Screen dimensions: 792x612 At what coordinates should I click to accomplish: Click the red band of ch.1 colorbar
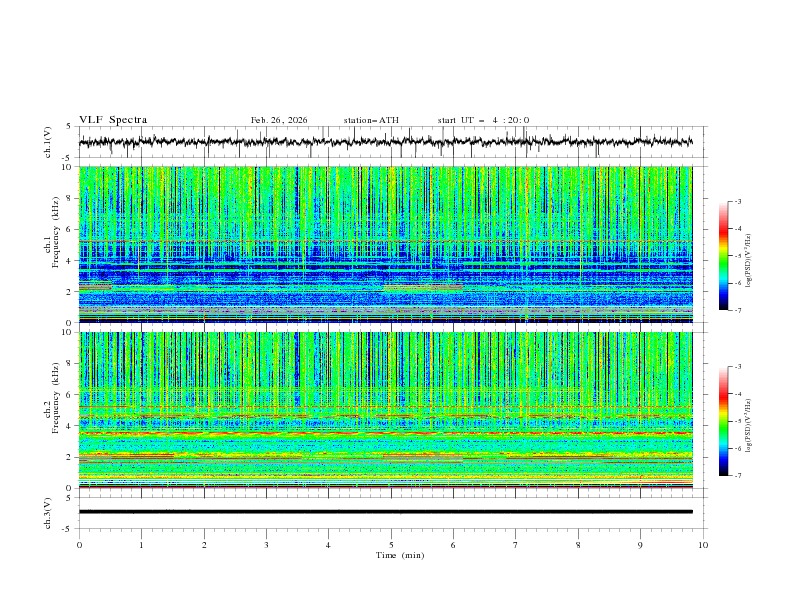click(x=724, y=234)
